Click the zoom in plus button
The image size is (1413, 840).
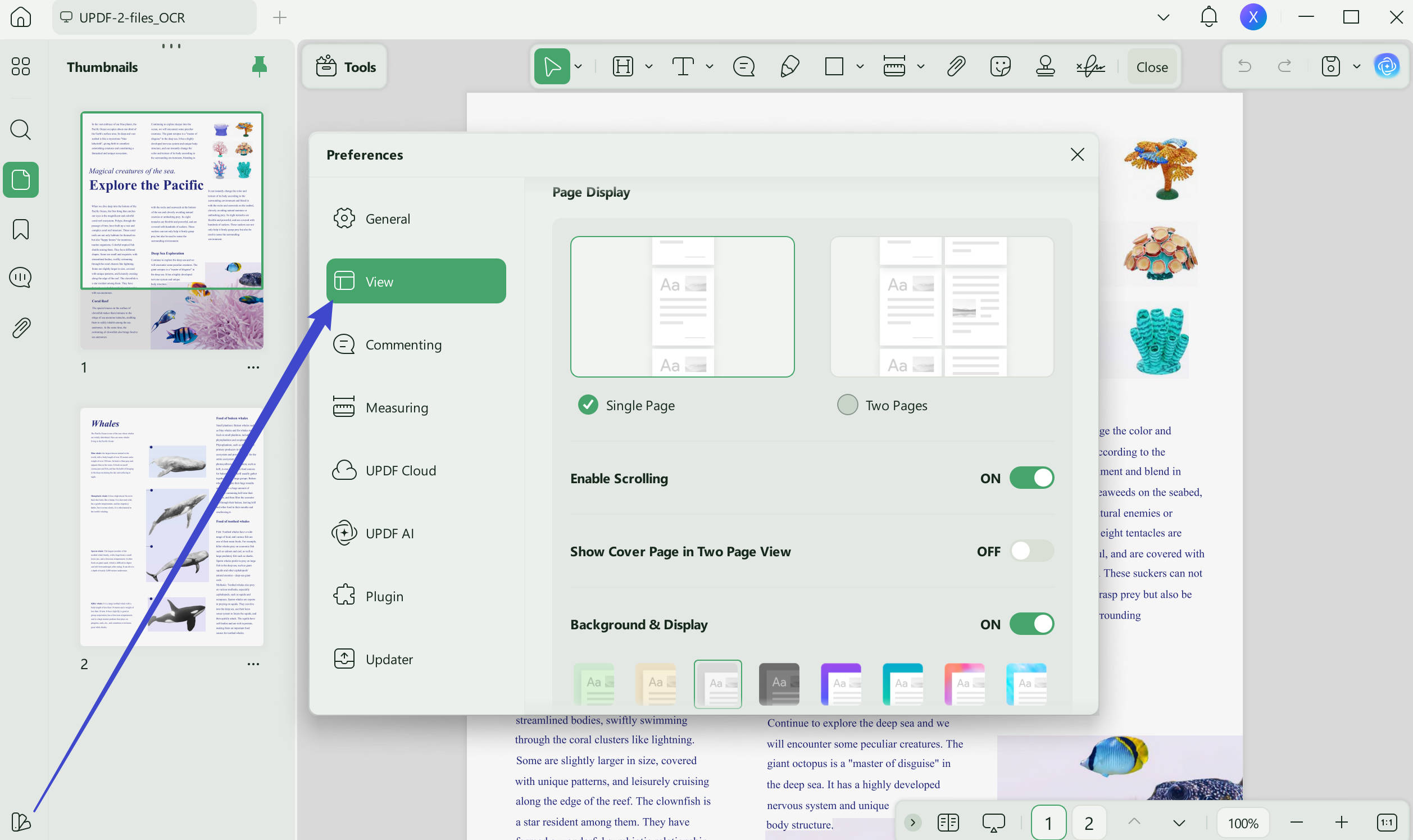click(x=1341, y=823)
